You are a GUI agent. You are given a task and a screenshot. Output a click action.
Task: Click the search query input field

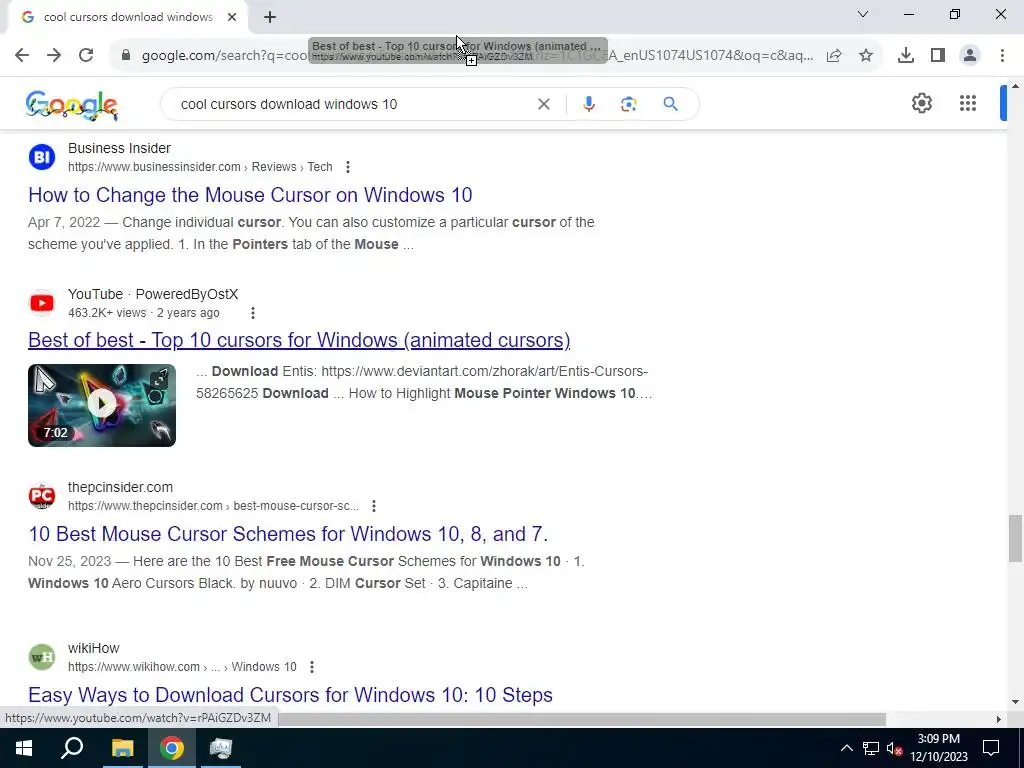353,104
